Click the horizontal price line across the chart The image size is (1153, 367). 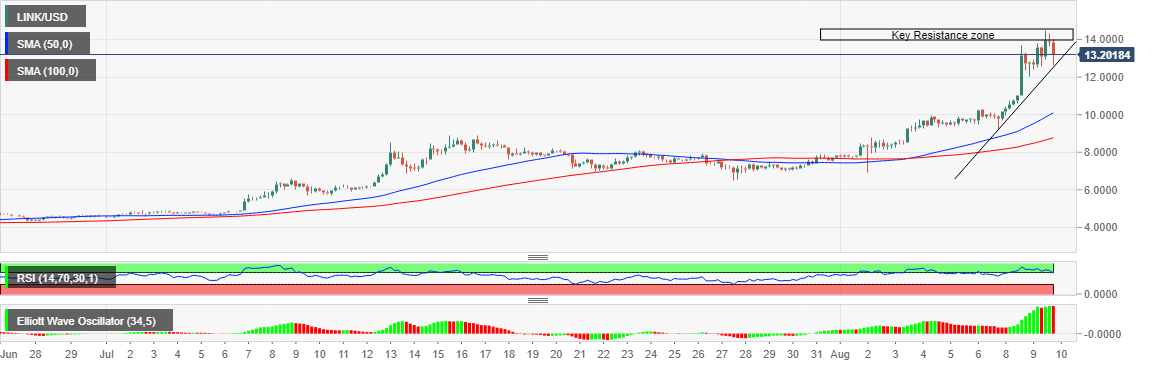pyautogui.click(x=539, y=54)
